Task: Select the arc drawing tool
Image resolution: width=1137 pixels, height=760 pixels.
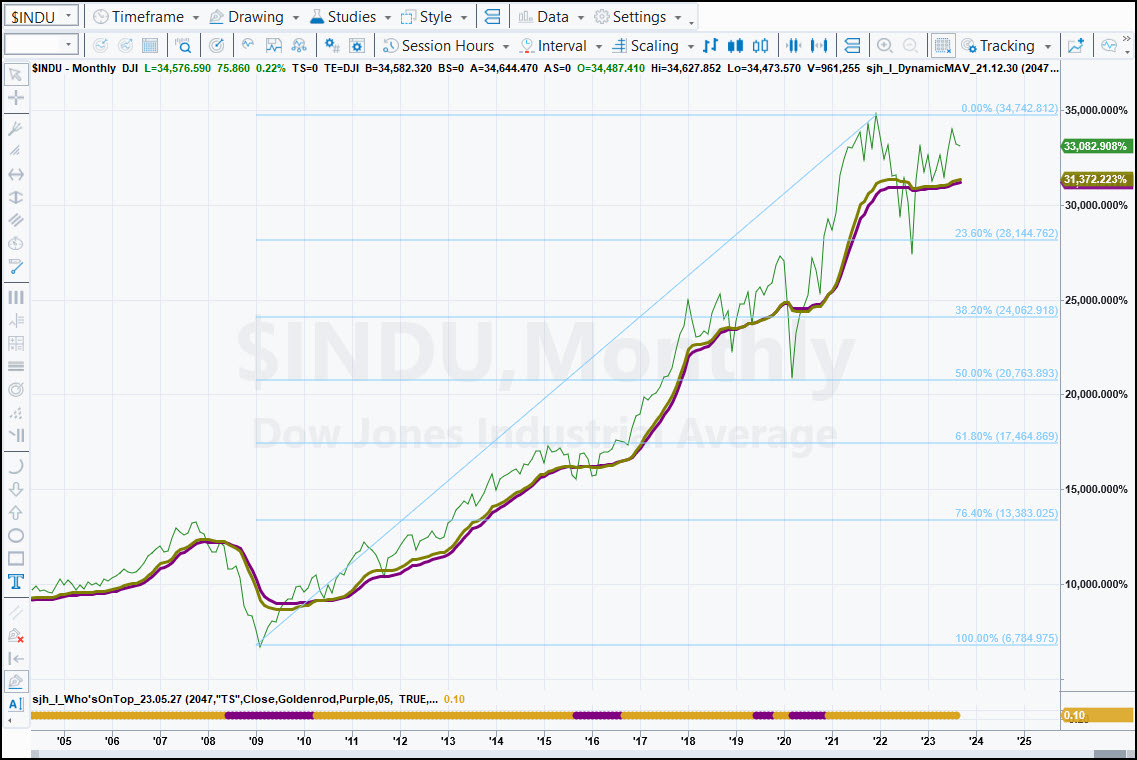Action: [15, 466]
